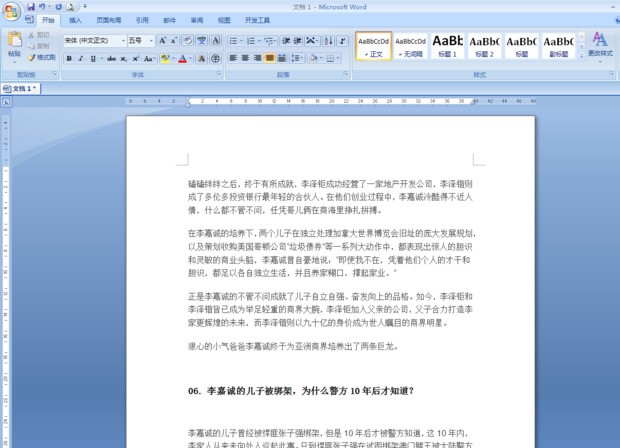Image resolution: width=620 pixels, height=448 pixels.
Task: Click the Cut (剪切) icon
Action: pyautogui.click(x=41, y=35)
